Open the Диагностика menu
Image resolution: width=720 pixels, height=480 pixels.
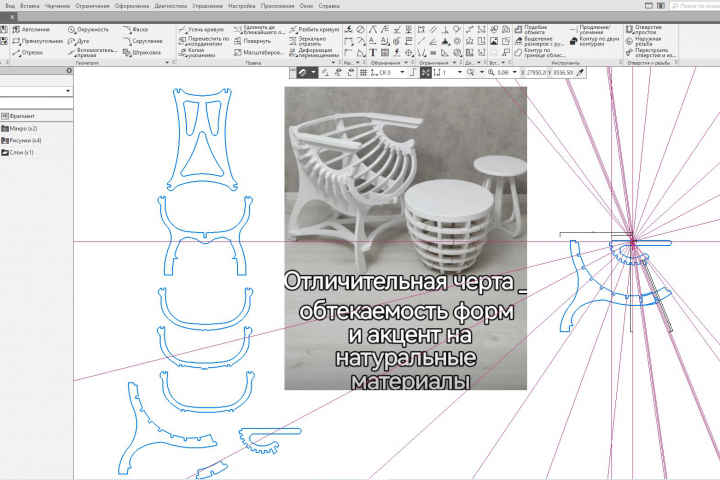tap(171, 6)
